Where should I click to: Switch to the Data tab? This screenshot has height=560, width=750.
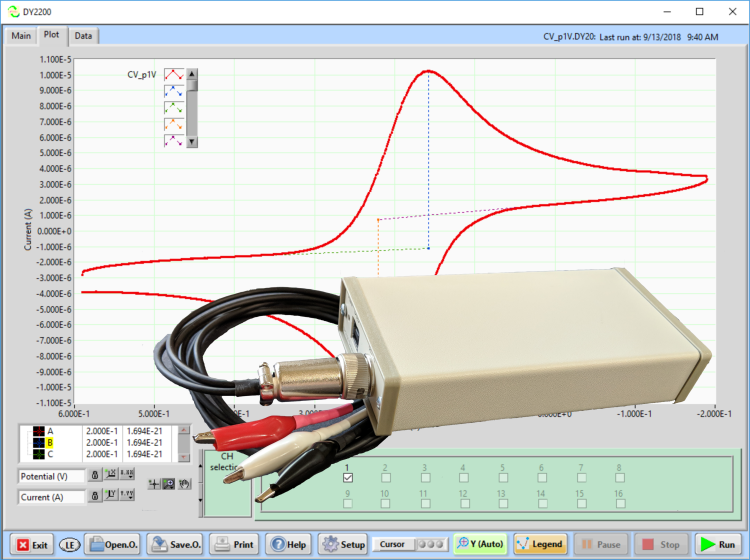pos(83,36)
